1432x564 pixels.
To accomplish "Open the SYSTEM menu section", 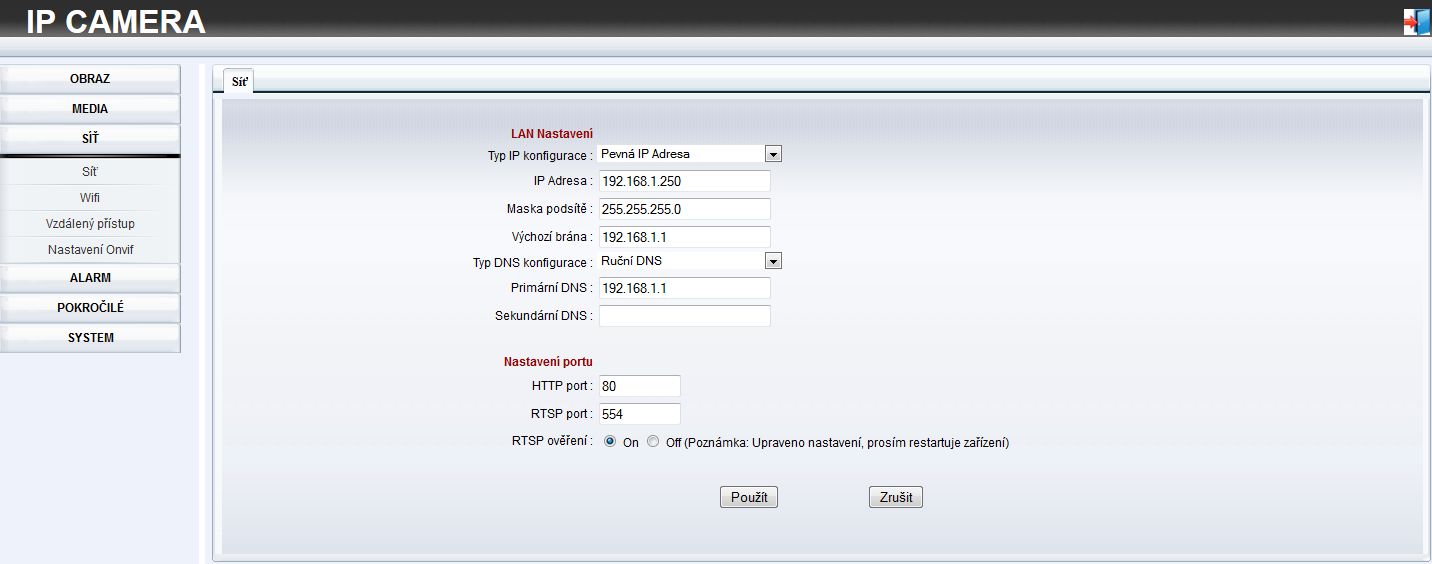I will coord(90,338).
